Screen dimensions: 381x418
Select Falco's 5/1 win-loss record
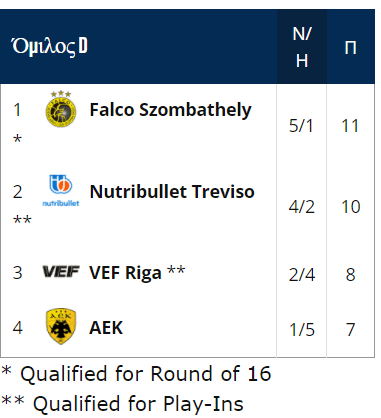point(301,126)
